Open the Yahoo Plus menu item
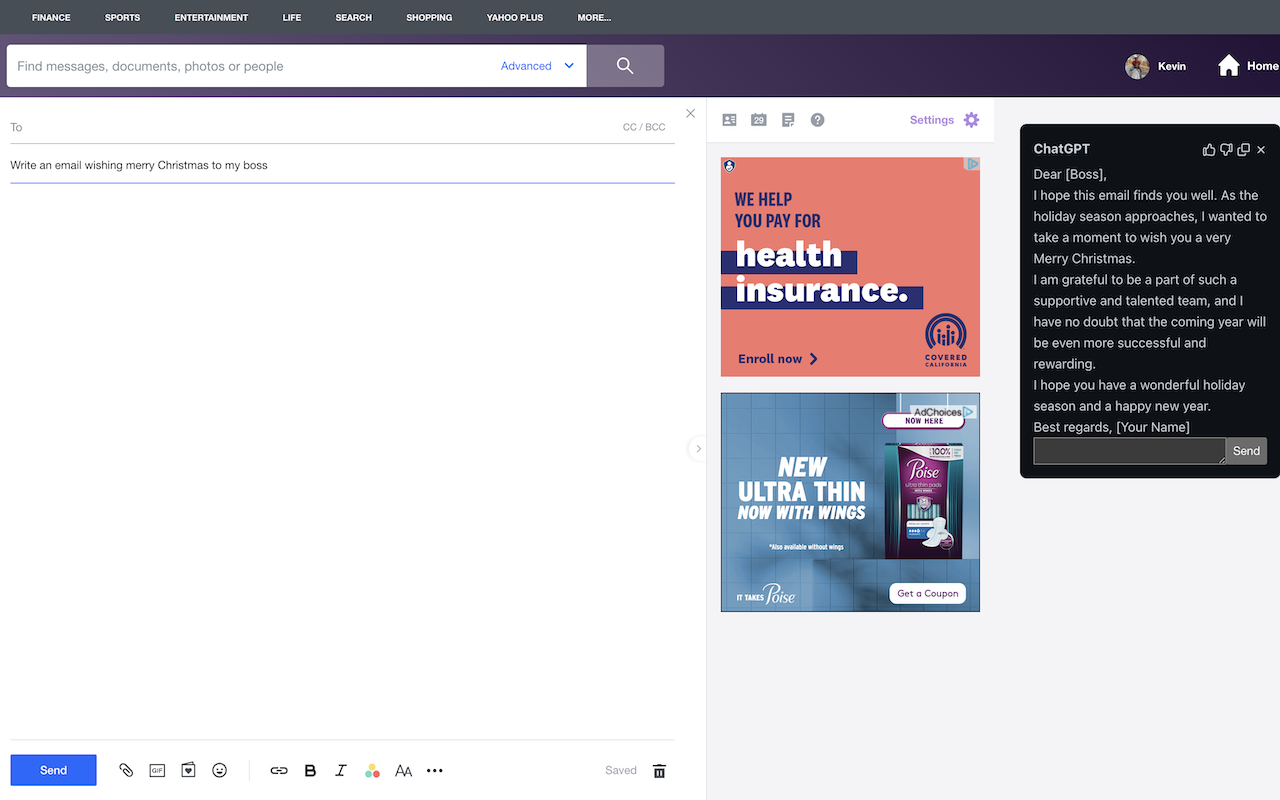This screenshot has width=1280, height=800. (x=515, y=17)
